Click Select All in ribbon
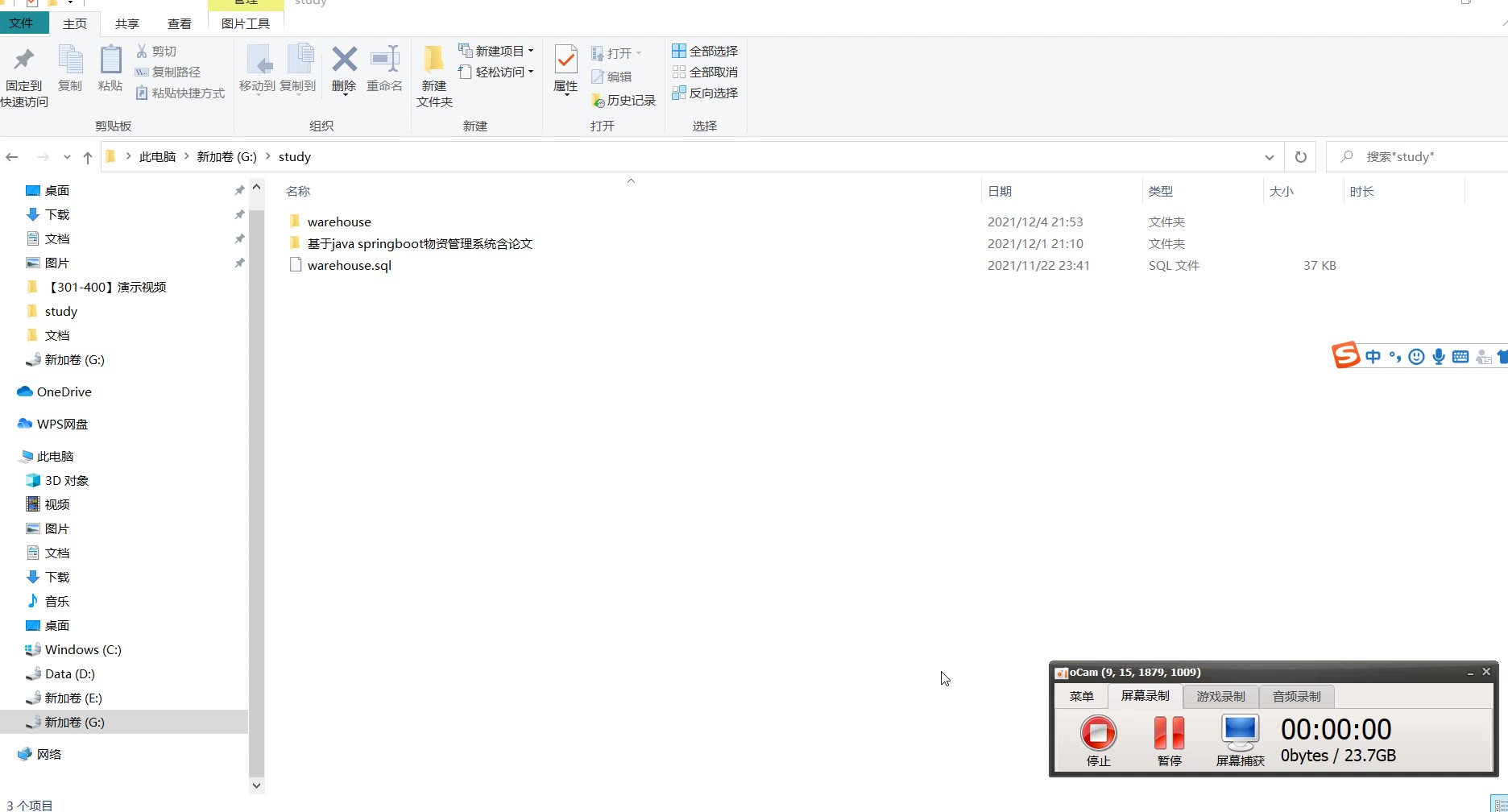This screenshot has width=1508, height=812. click(705, 51)
